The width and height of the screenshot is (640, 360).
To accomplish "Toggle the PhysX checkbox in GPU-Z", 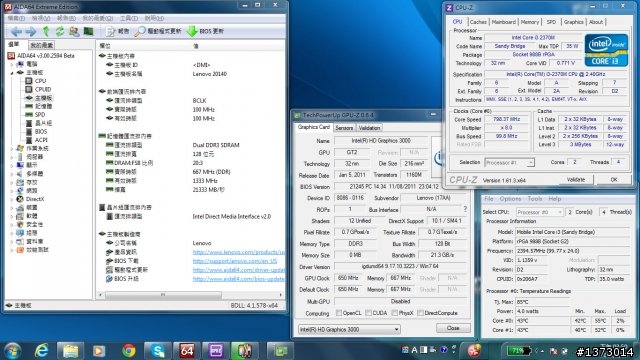I will coord(394,313).
